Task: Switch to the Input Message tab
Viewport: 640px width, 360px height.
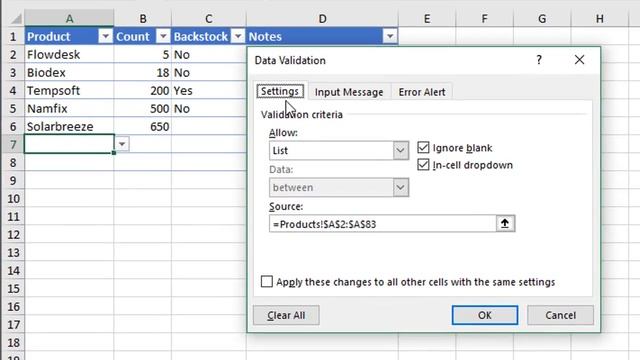Action: [349, 92]
